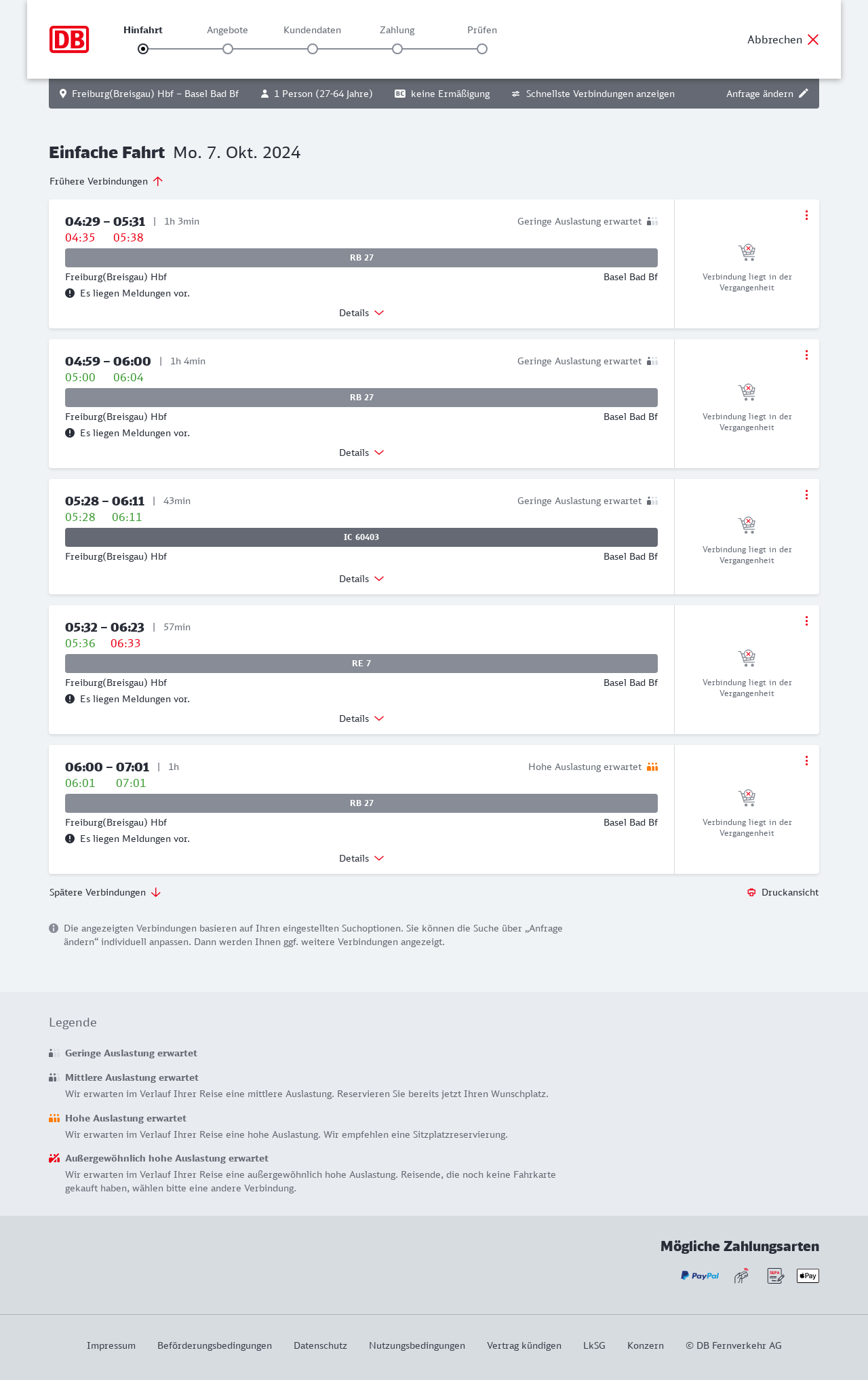Expand Details of the RE 7 connection
Viewport: 868px width, 1380px height.
(x=361, y=718)
